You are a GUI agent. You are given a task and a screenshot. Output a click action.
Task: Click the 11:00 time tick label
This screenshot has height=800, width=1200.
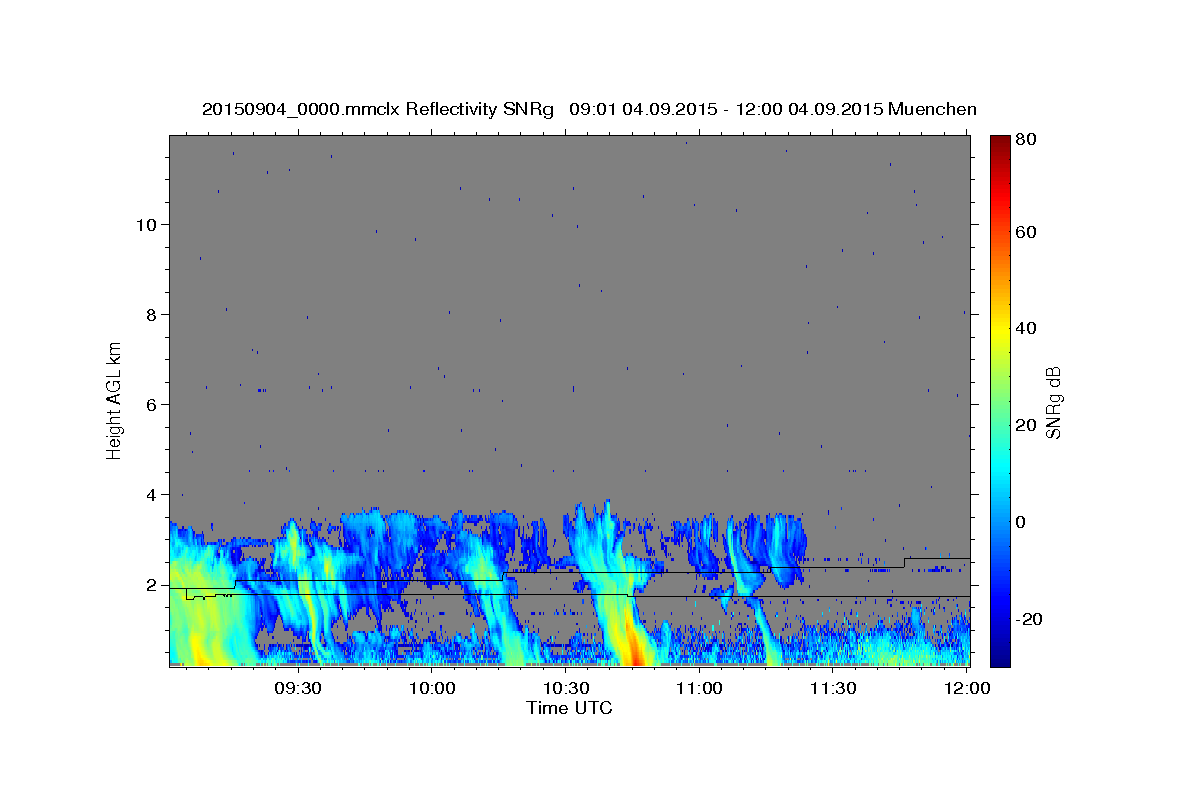point(700,688)
